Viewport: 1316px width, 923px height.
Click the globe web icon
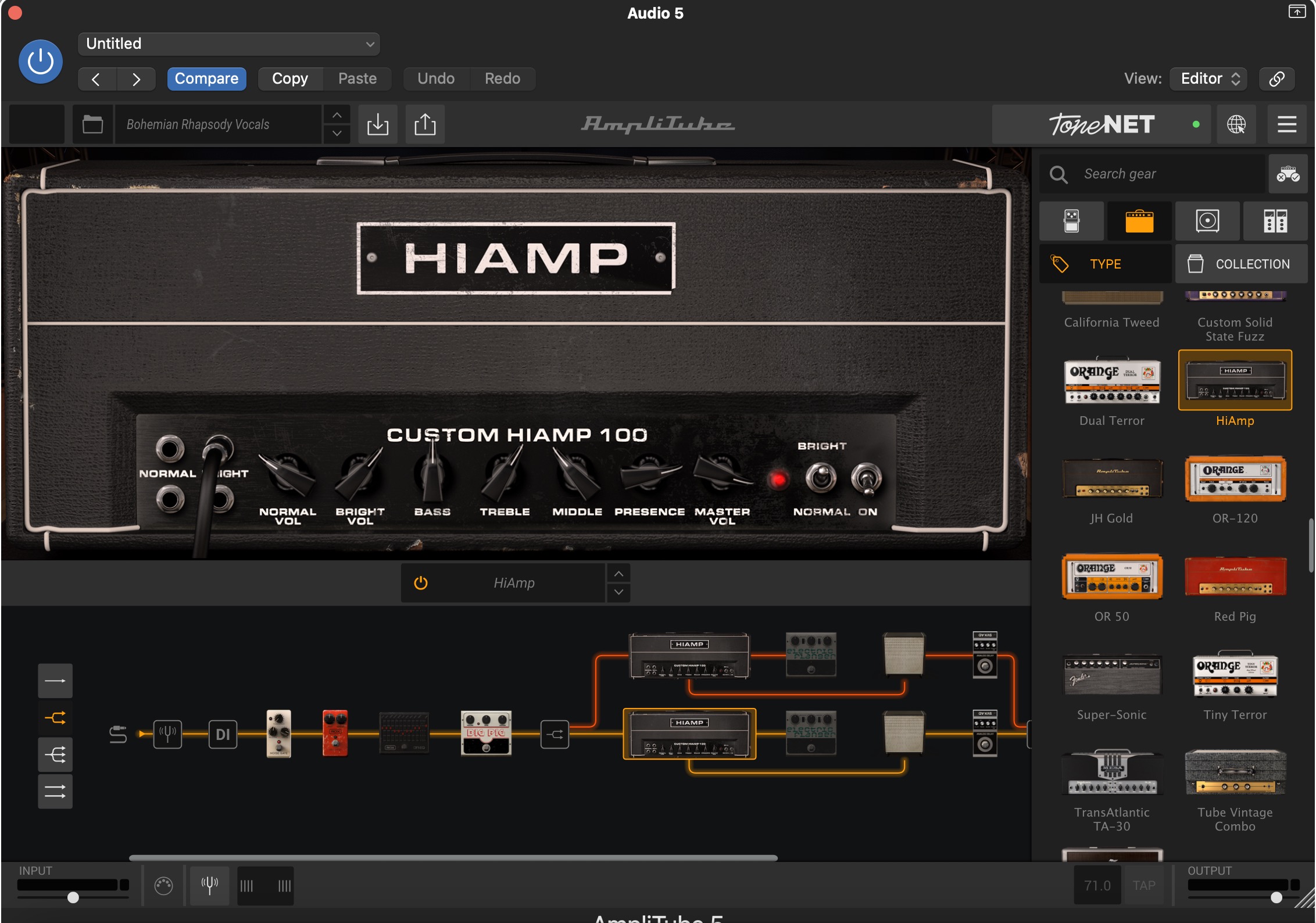point(1236,124)
